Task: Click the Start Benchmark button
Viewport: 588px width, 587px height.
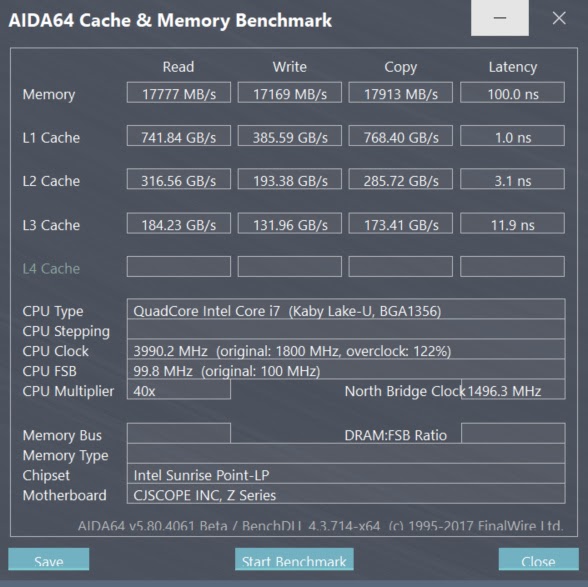Action: tap(294, 559)
